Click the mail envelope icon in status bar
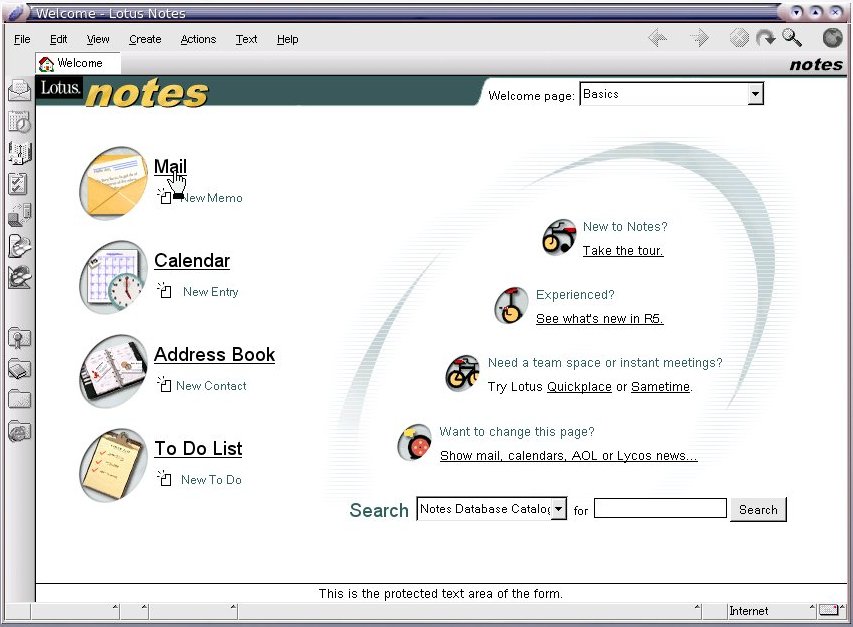Screen dimensions: 853x627 tap(829, 610)
